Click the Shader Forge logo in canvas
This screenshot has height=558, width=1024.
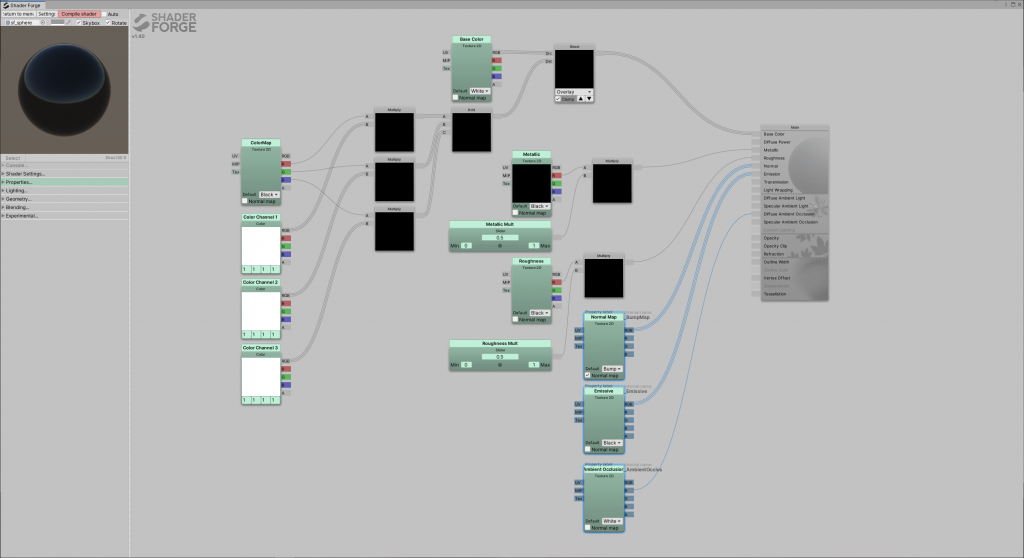[x=165, y=23]
